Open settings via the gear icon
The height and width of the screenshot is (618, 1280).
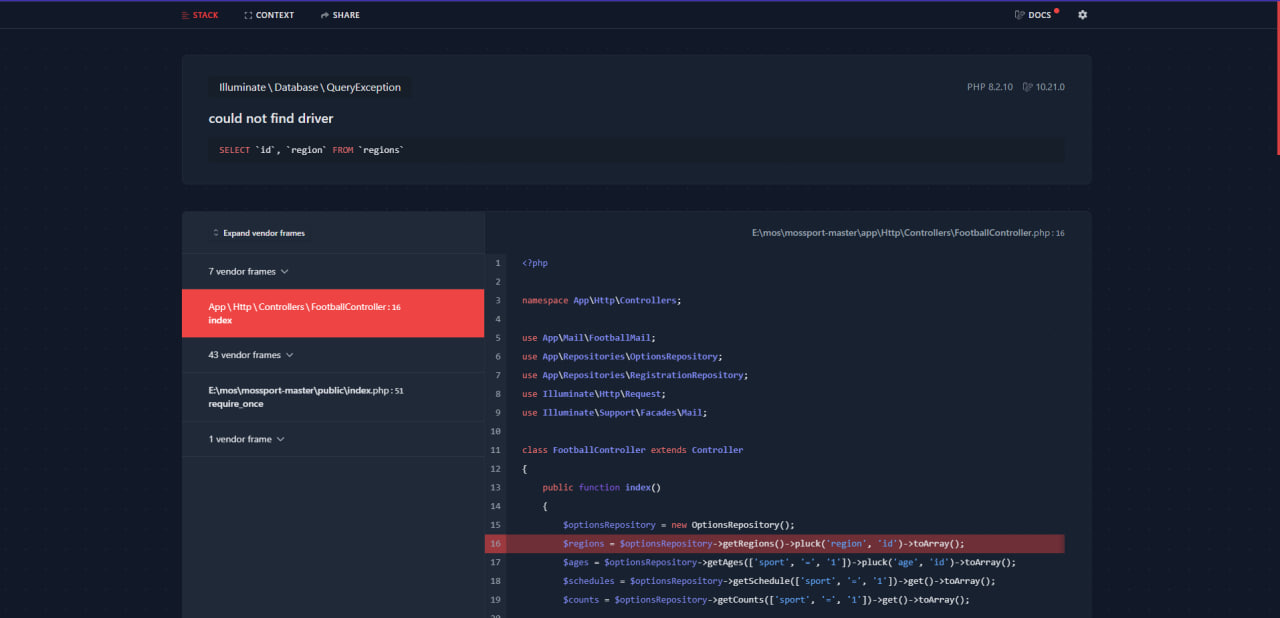1082,15
